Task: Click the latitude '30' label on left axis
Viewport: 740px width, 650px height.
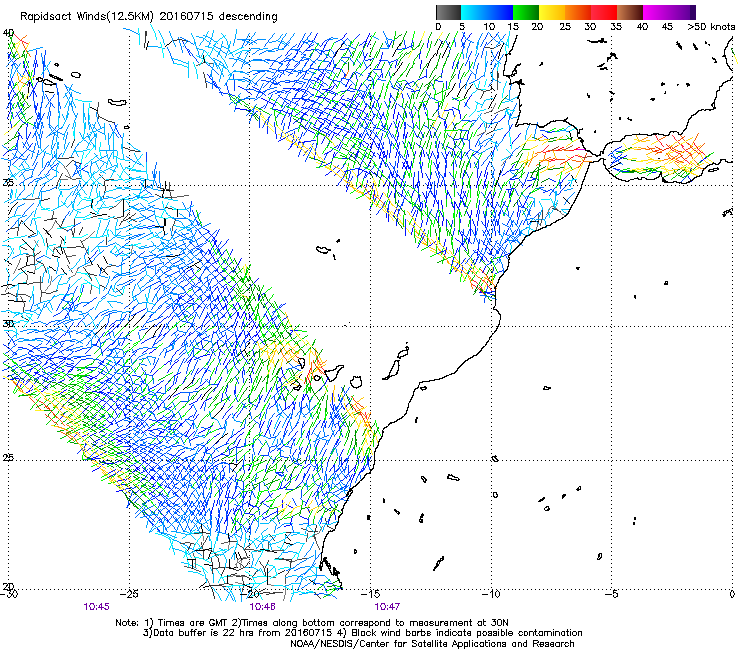Action: point(8,324)
